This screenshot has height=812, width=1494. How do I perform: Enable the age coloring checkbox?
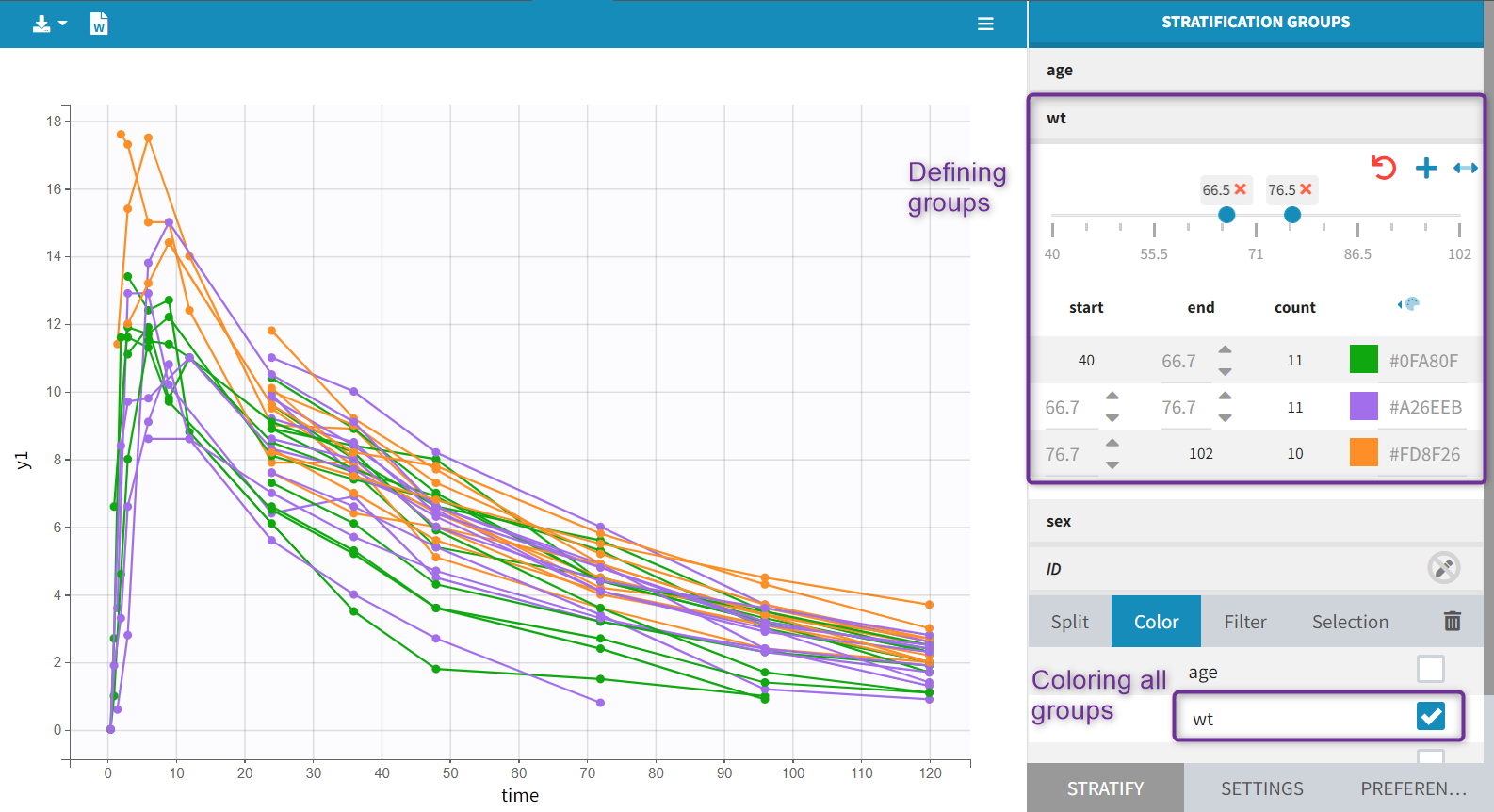point(1430,669)
